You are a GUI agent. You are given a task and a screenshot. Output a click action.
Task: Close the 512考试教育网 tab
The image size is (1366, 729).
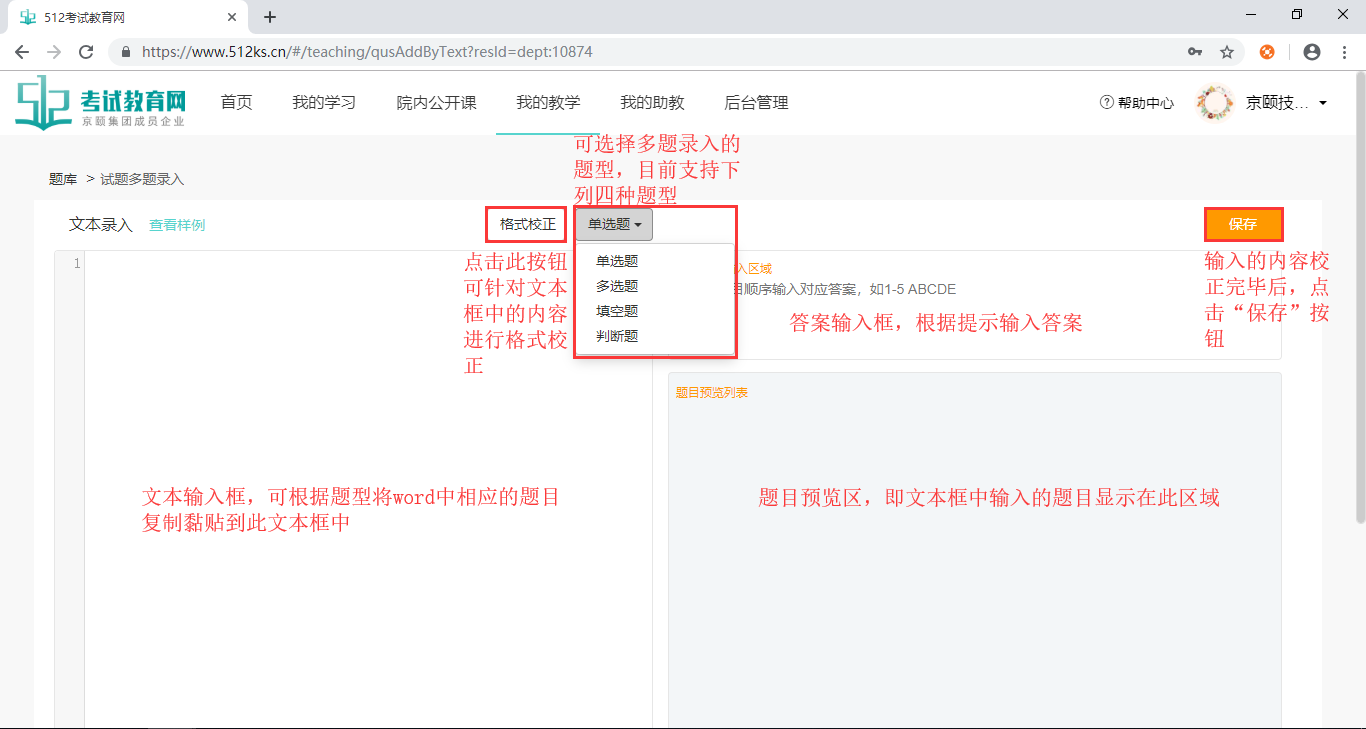pyautogui.click(x=232, y=17)
